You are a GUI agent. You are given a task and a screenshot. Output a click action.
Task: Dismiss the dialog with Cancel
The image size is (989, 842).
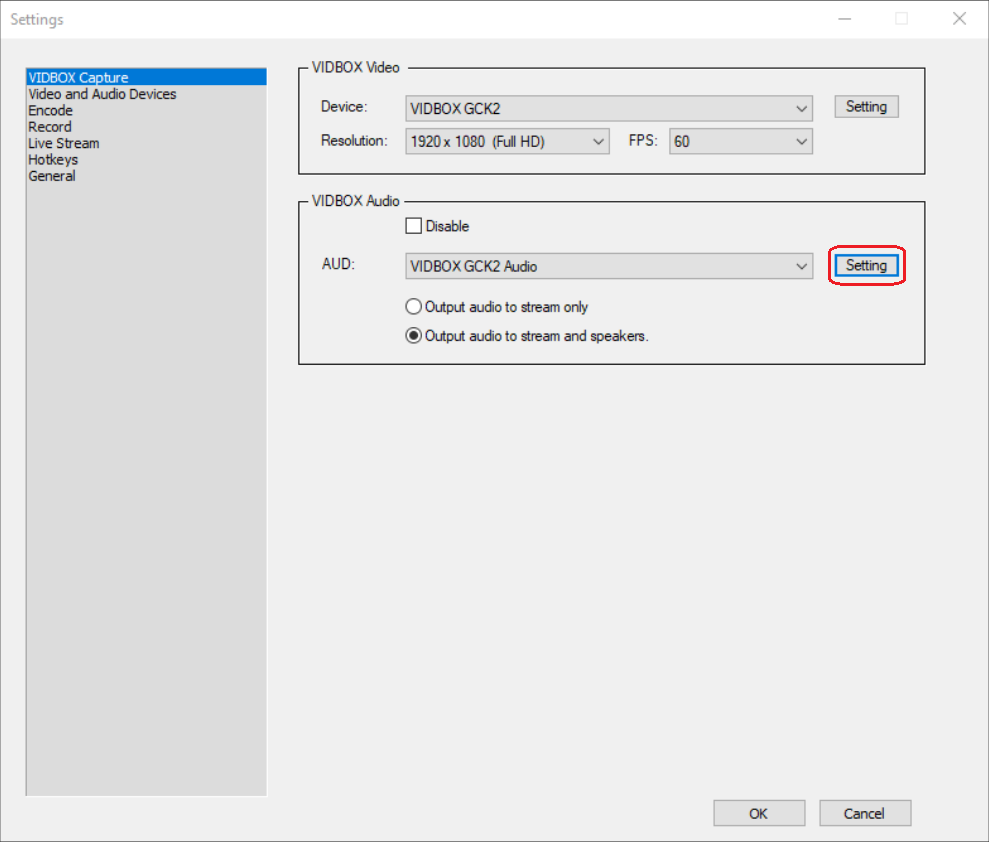coord(864,812)
